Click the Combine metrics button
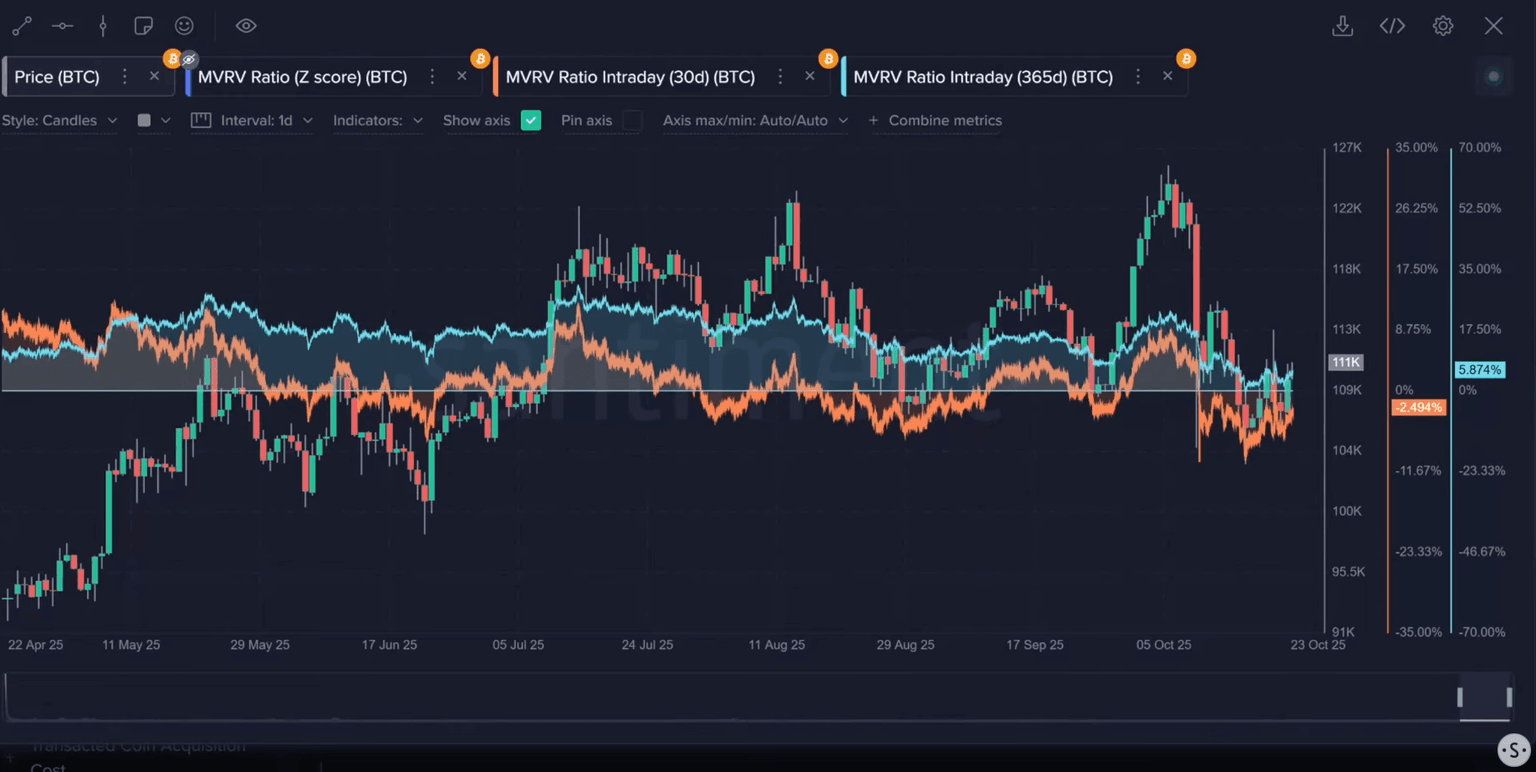This screenshot has width=1536, height=772. click(x=935, y=120)
